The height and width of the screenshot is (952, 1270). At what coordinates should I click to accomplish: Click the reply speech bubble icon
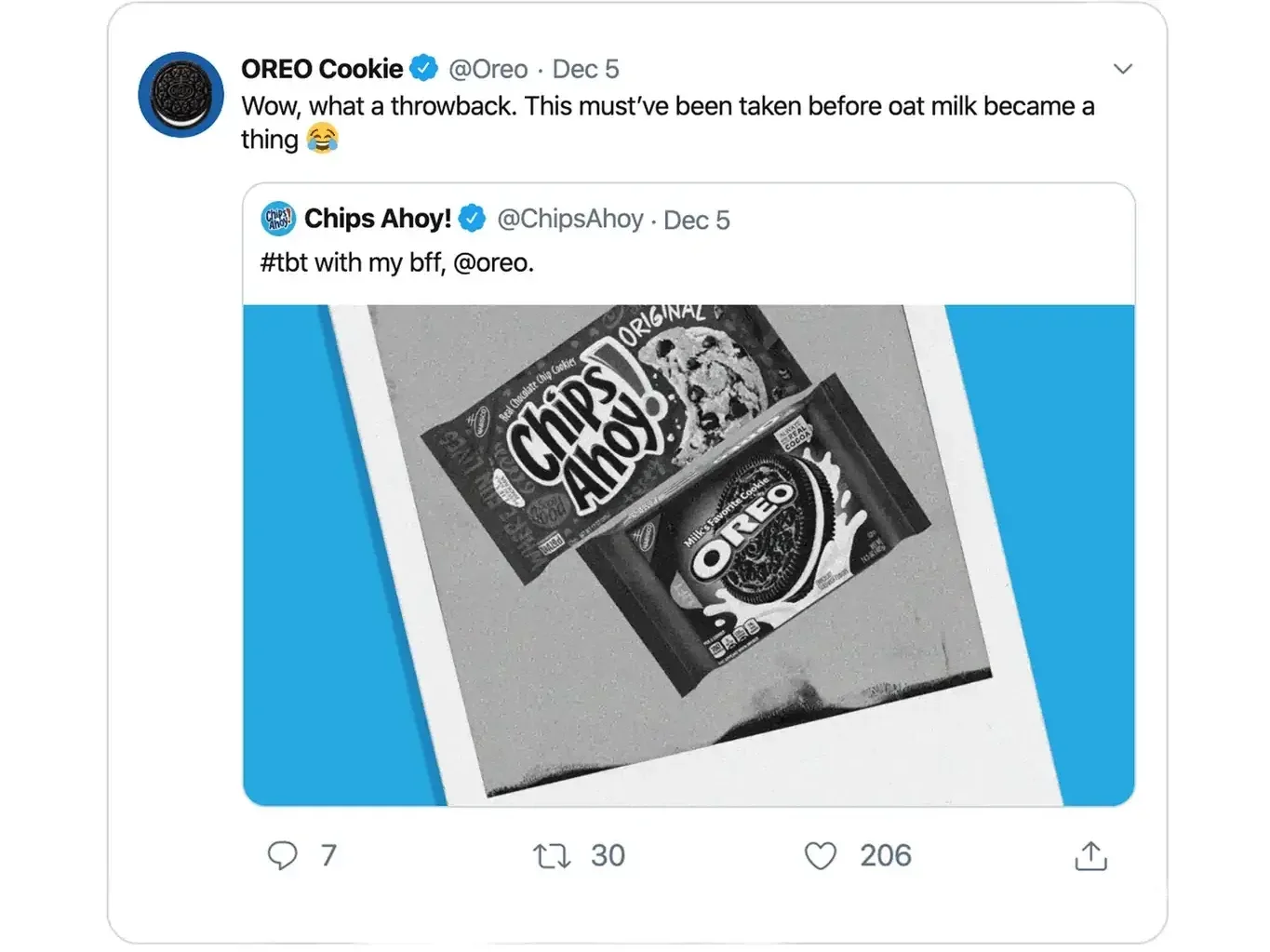tap(282, 855)
